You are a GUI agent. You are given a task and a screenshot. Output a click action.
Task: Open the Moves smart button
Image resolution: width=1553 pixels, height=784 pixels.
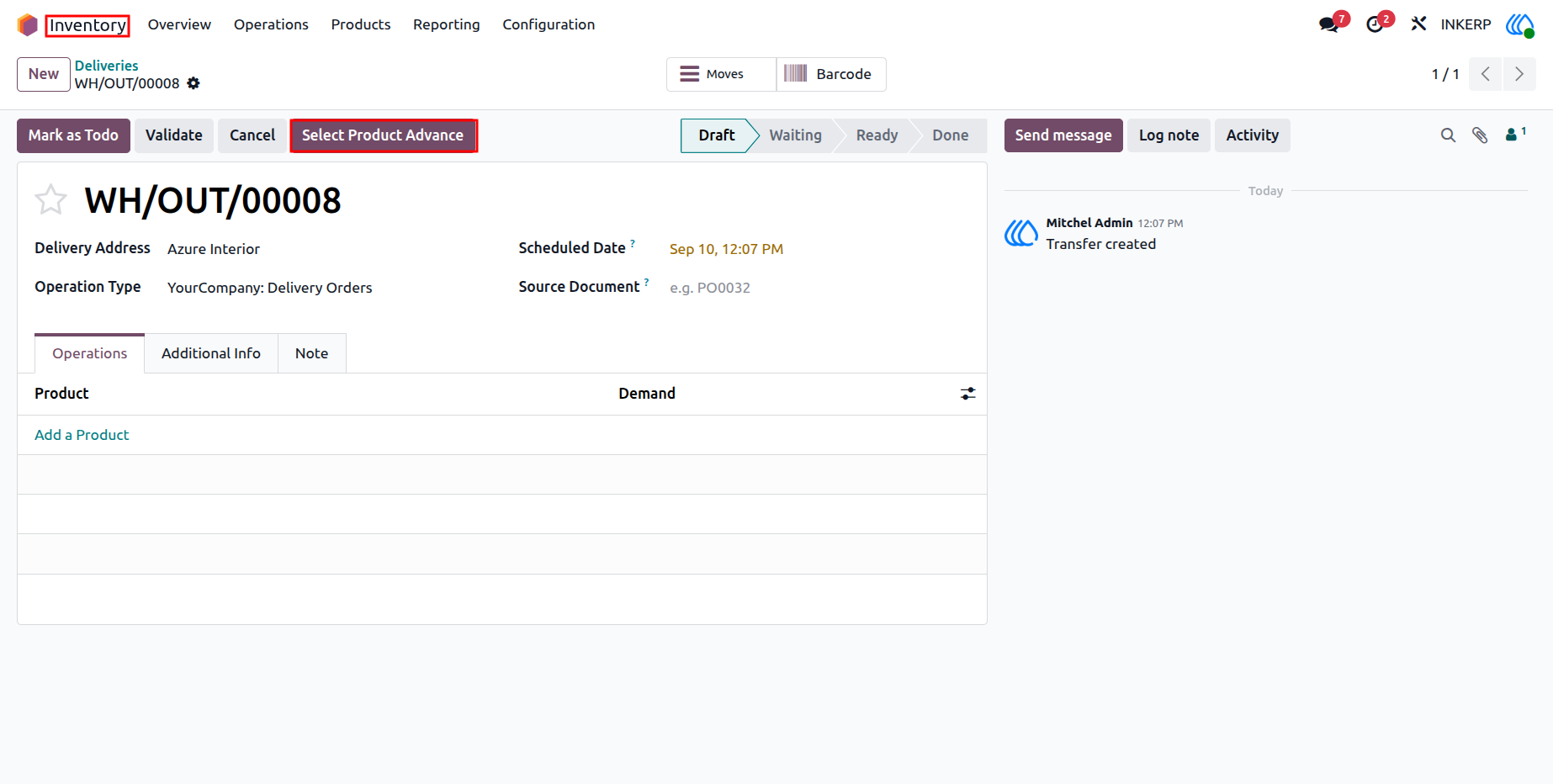click(722, 74)
